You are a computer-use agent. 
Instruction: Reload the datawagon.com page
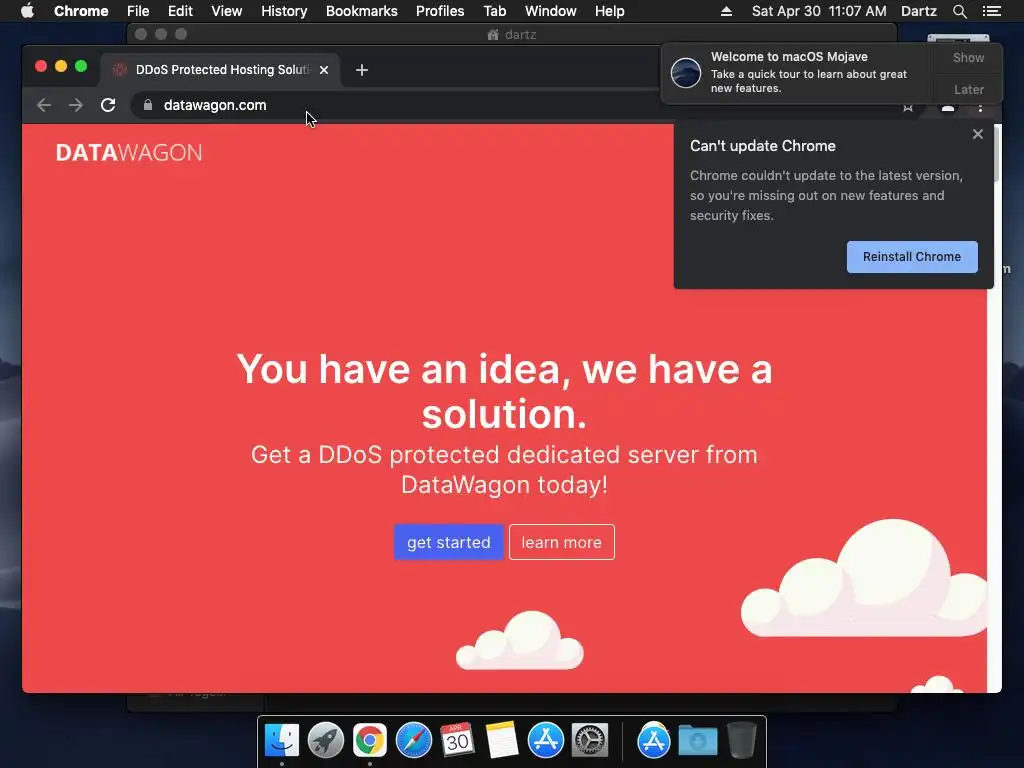coord(108,105)
